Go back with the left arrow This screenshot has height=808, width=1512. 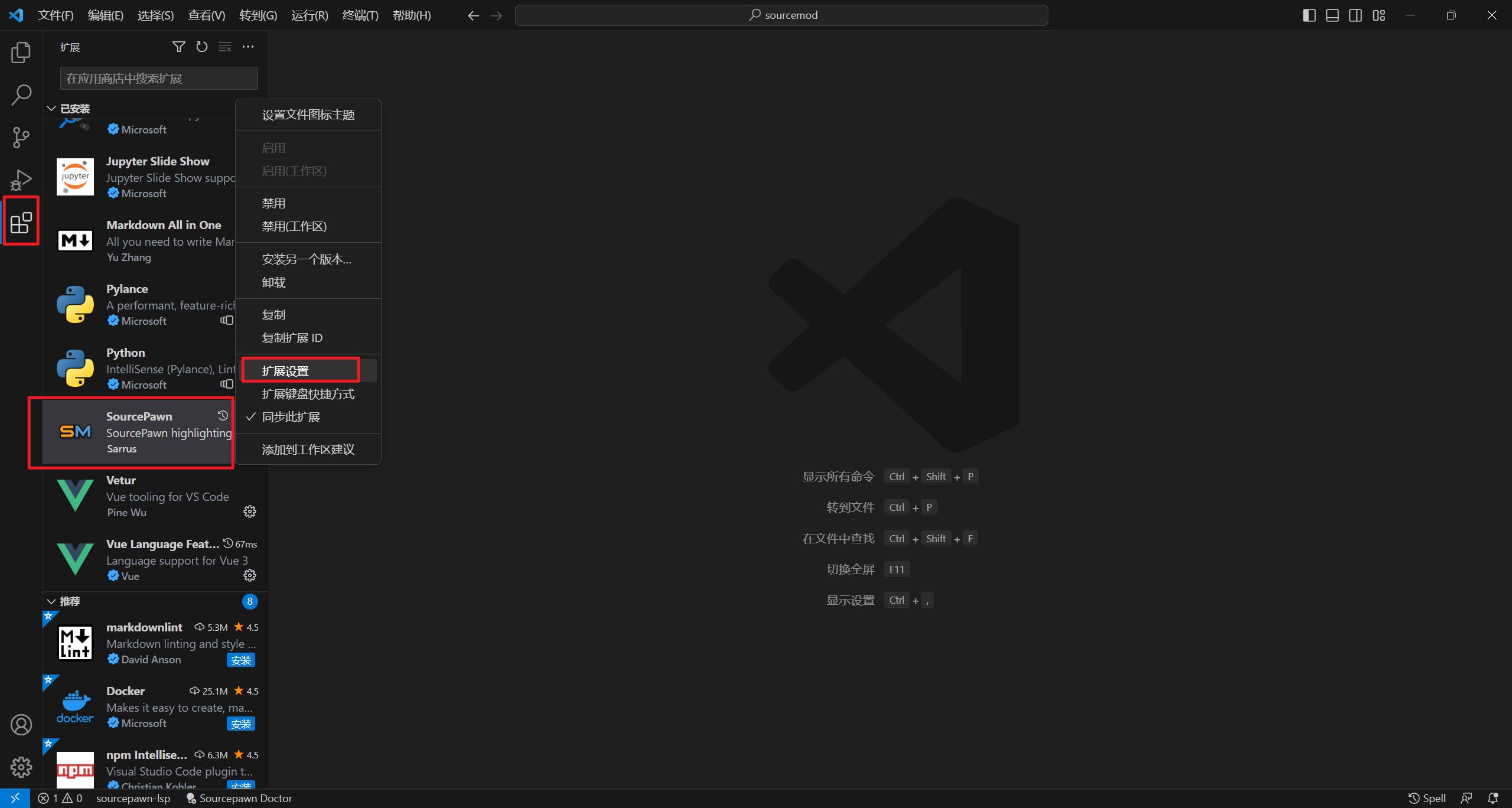pos(473,15)
